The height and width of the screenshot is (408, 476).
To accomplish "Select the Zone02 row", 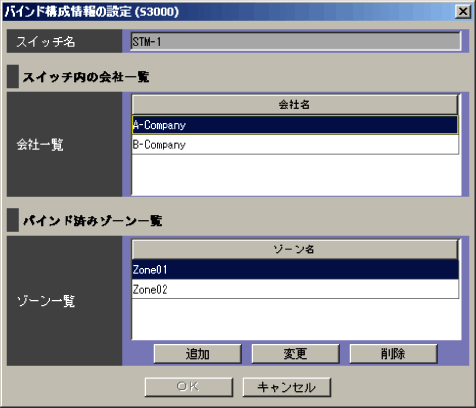I will 295,289.
